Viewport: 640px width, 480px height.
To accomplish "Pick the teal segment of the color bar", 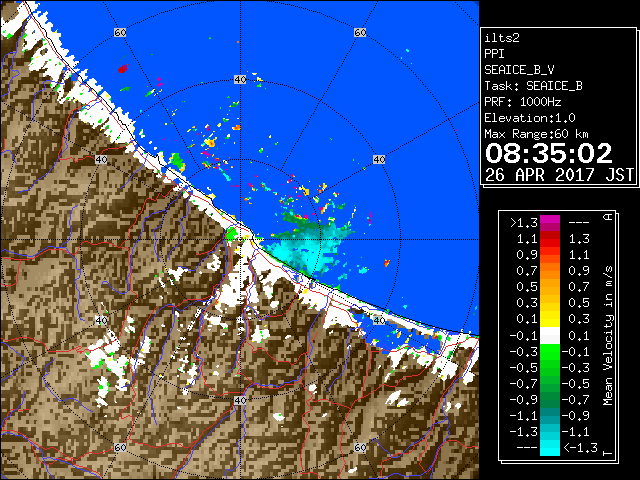I will pyautogui.click(x=550, y=416).
